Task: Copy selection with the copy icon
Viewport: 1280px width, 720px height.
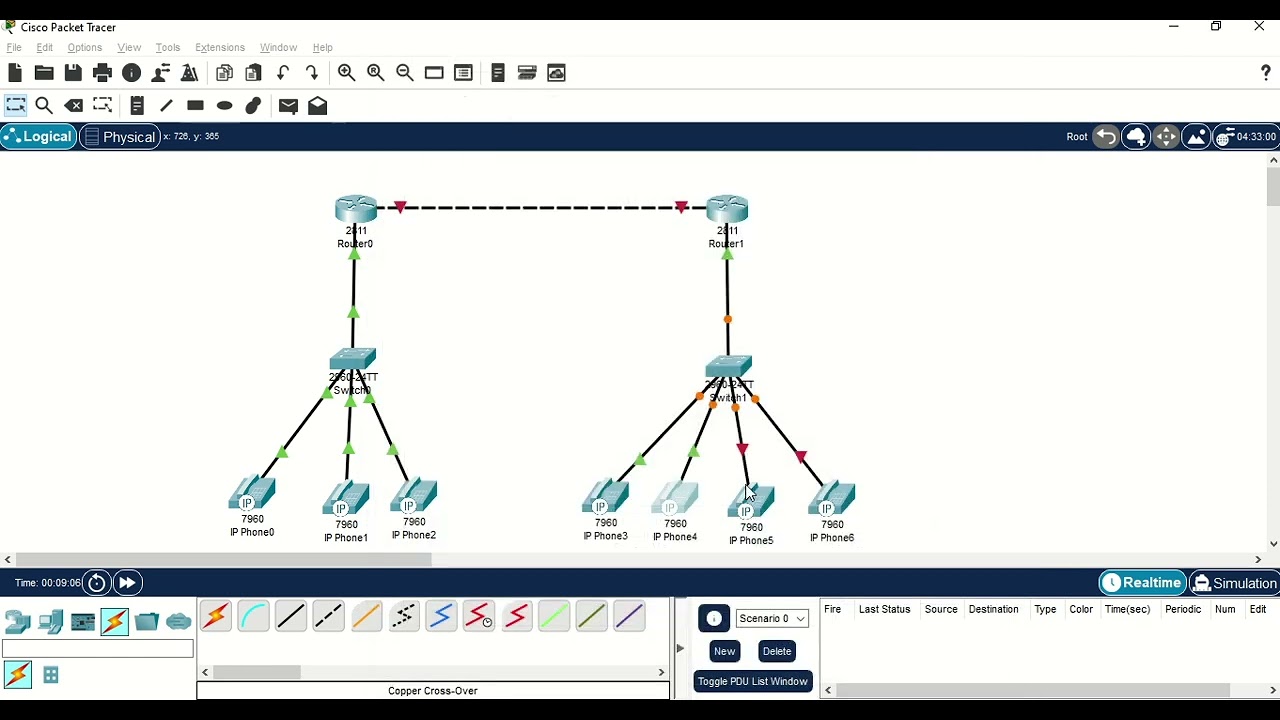Action: tap(225, 73)
